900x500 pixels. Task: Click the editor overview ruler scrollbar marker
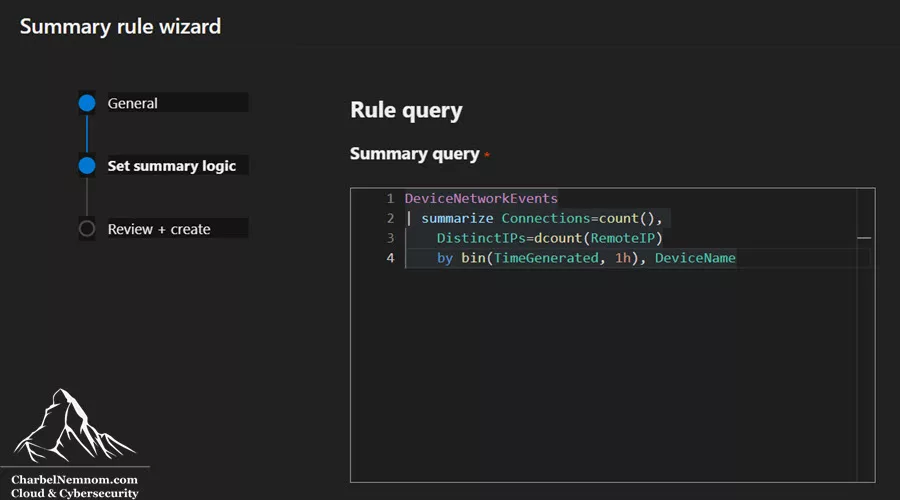click(864, 238)
